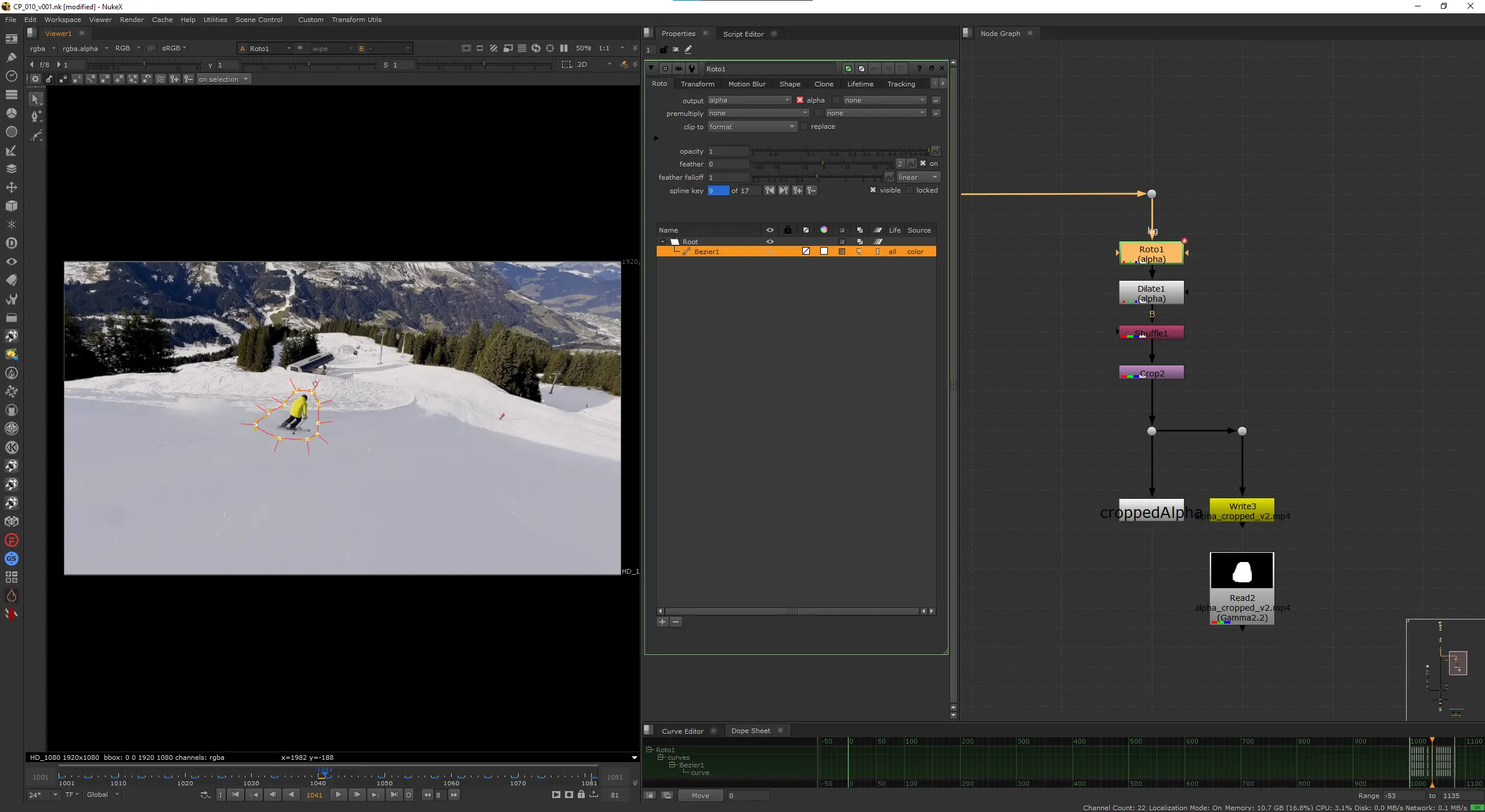
Task: Toggle the visible checkbox for the shape
Action: tap(873, 190)
